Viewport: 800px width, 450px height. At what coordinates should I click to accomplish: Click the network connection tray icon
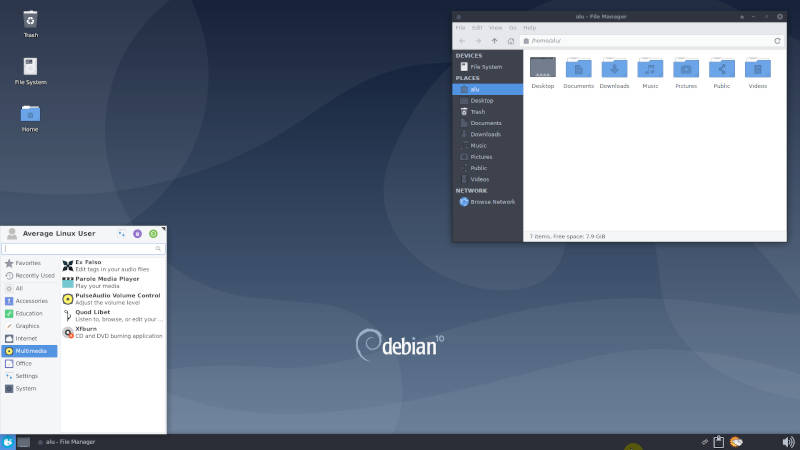705,442
